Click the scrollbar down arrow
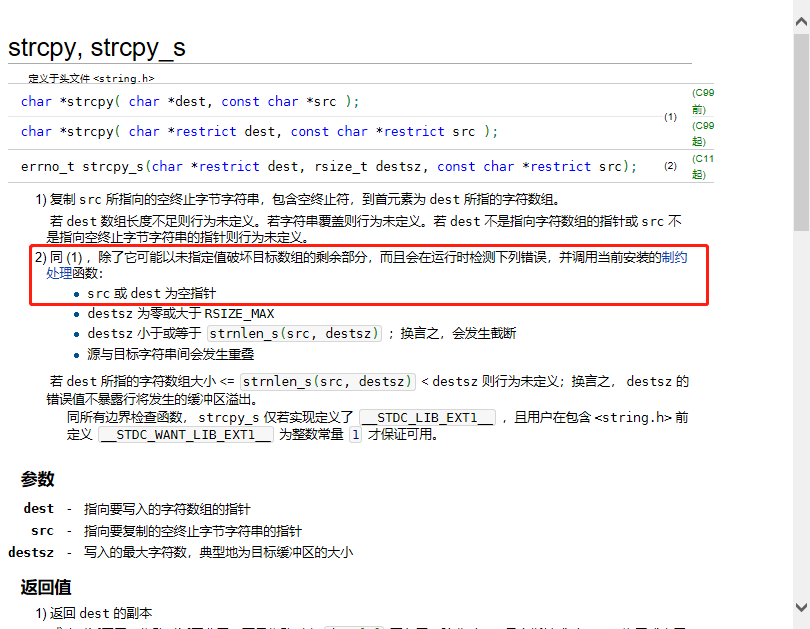This screenshot has width=810, height=629. click(x=801, y=607)
